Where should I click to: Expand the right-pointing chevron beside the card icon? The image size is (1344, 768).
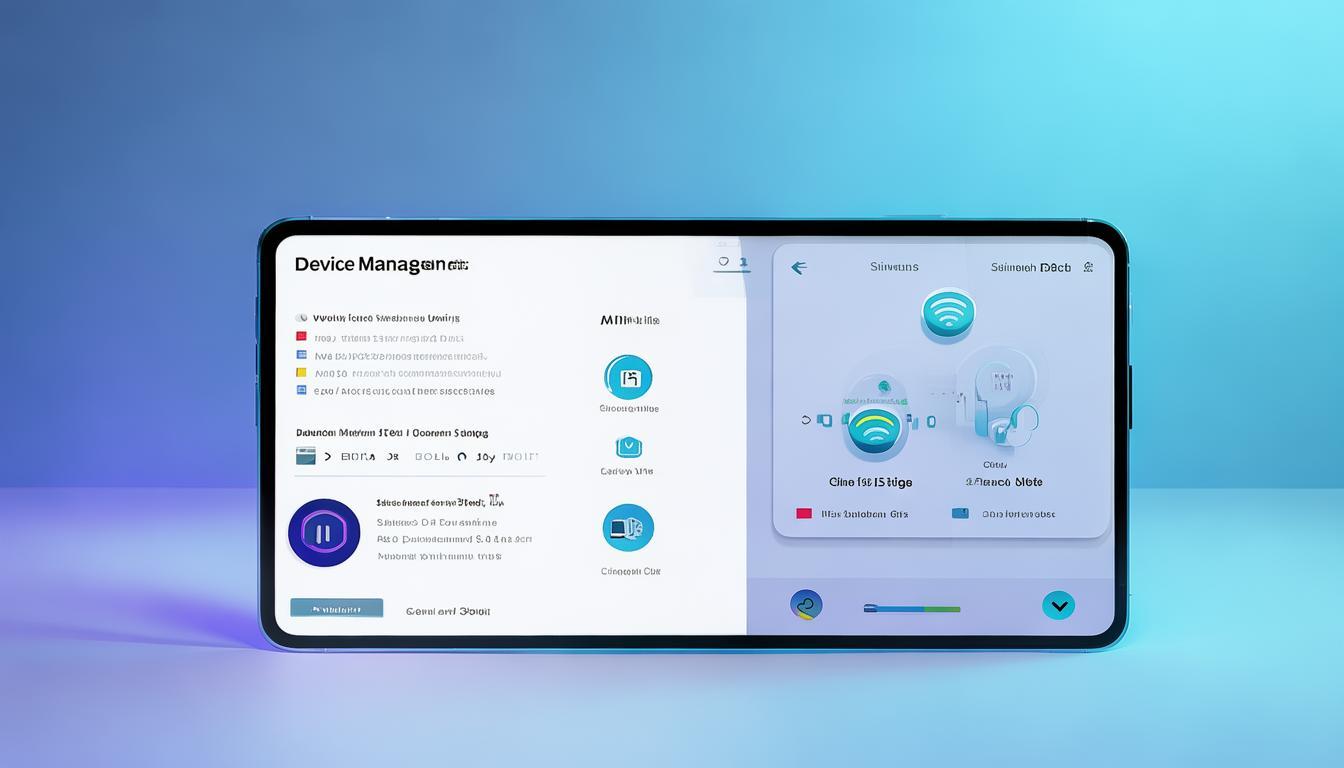point(327,457)
